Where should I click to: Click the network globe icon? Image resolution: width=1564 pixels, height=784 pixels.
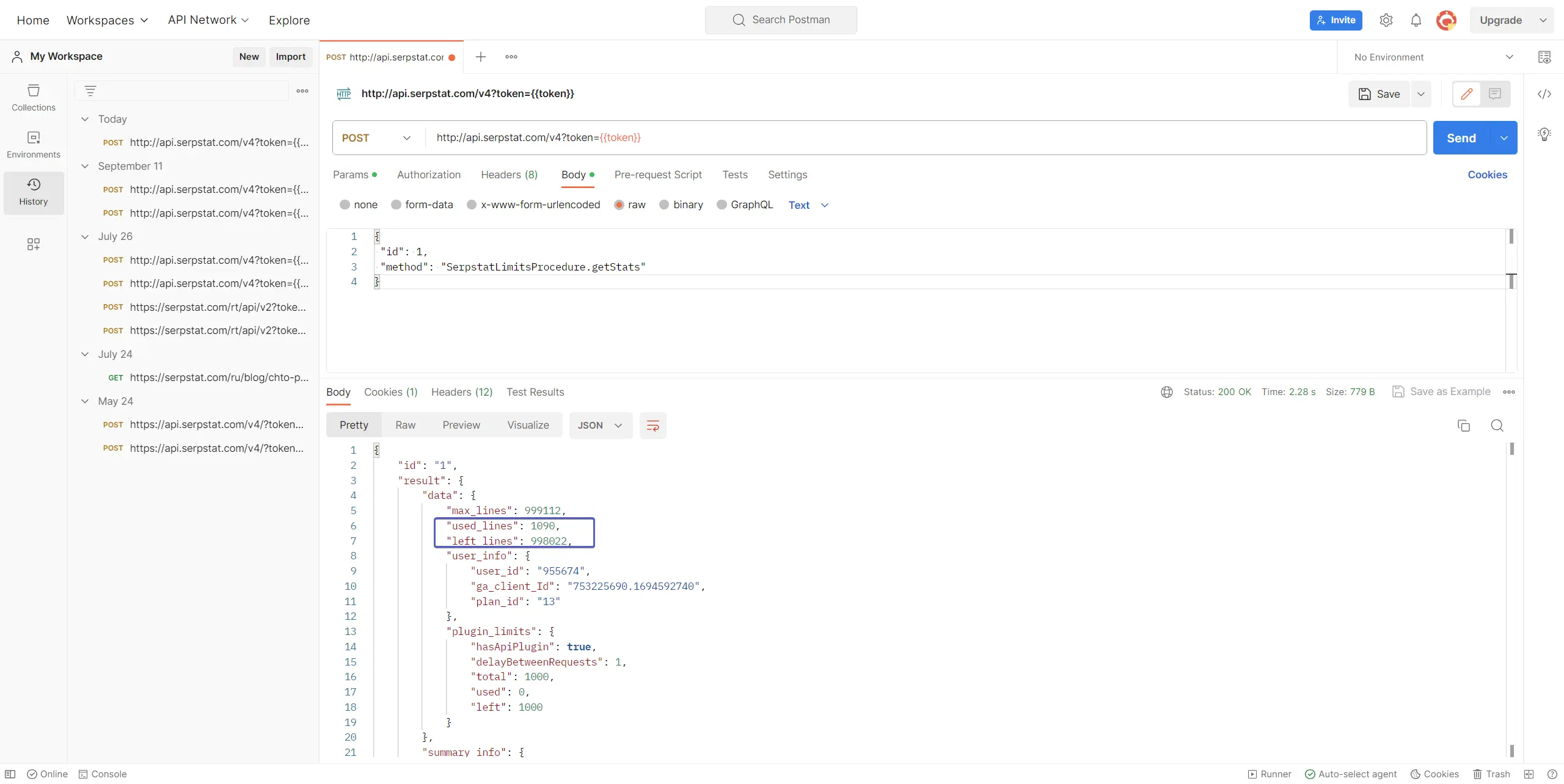tap(1167, 392)
